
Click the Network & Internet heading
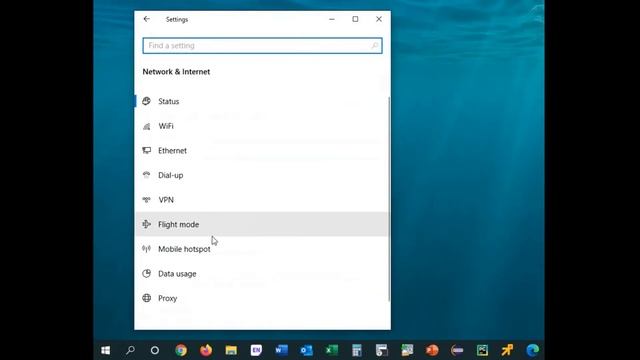(176, 72)
